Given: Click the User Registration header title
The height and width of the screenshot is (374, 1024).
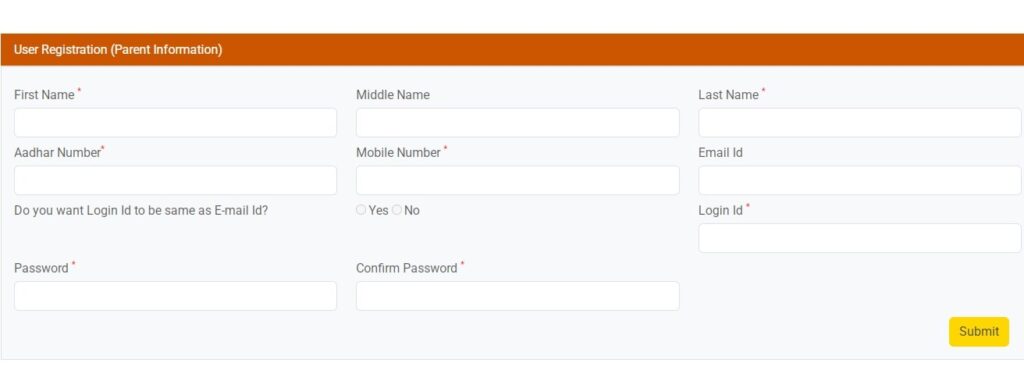Looking at the screenshot, I should (x=118, y=50).
